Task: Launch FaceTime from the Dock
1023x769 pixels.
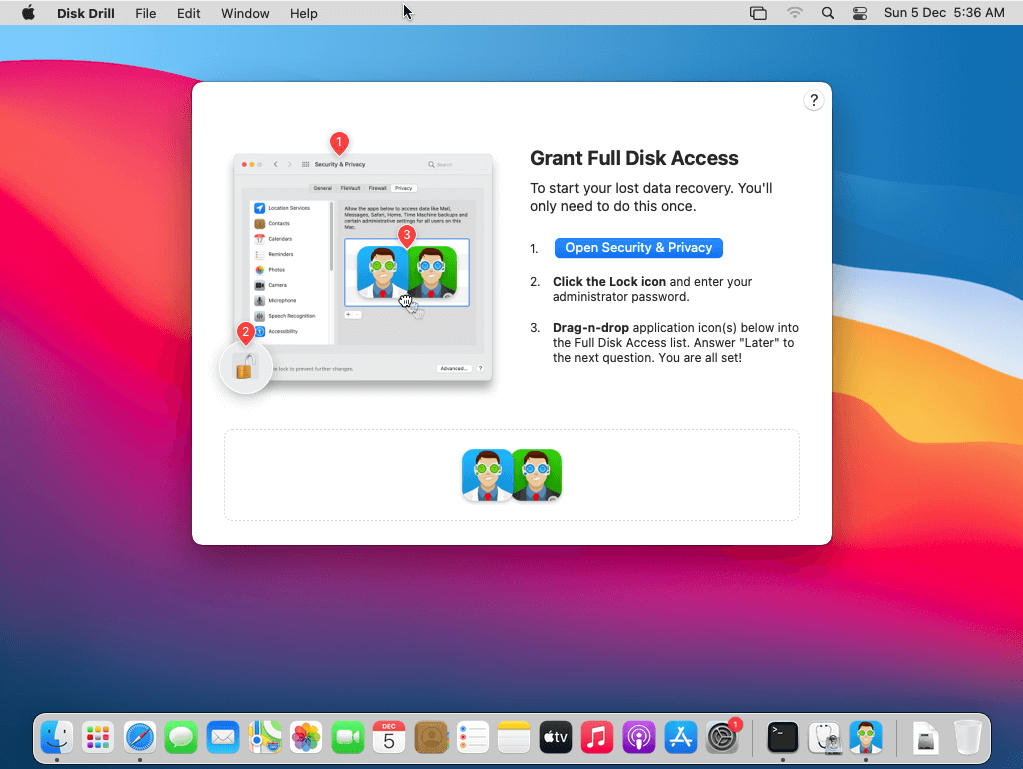Action: (x=348, y=738)
